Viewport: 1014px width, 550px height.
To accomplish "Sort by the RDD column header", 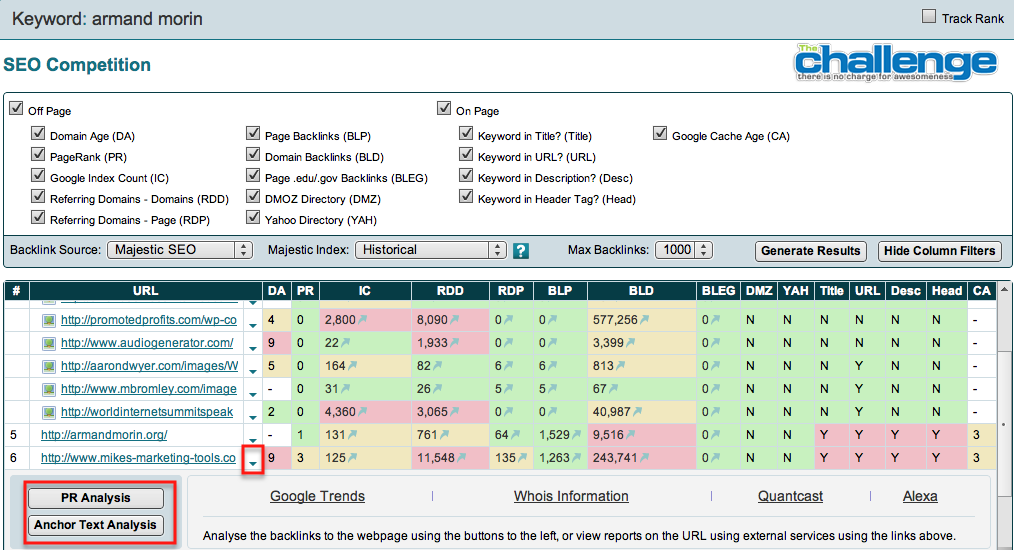I will point(448,291).
